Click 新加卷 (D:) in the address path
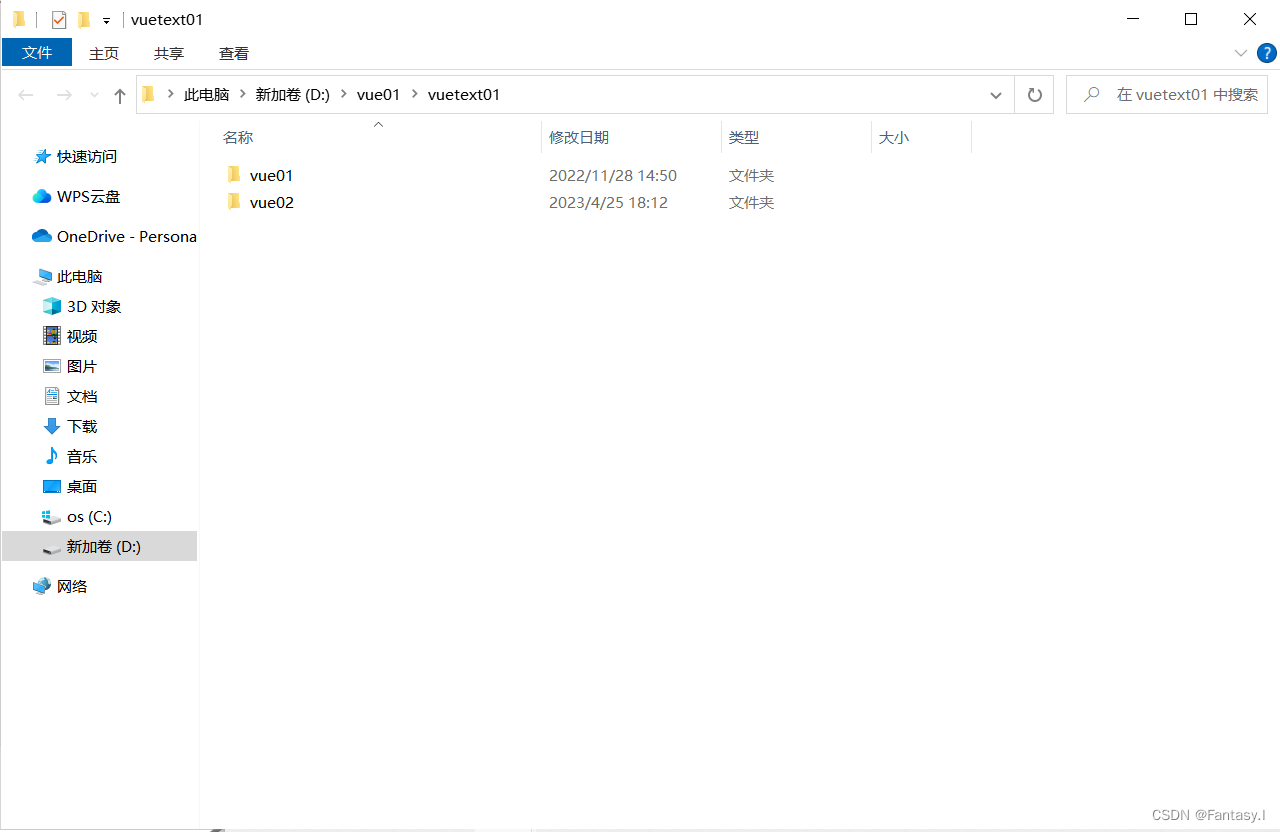The width and height of the screenshot is (1280, 832). click(x=293, y=95)
